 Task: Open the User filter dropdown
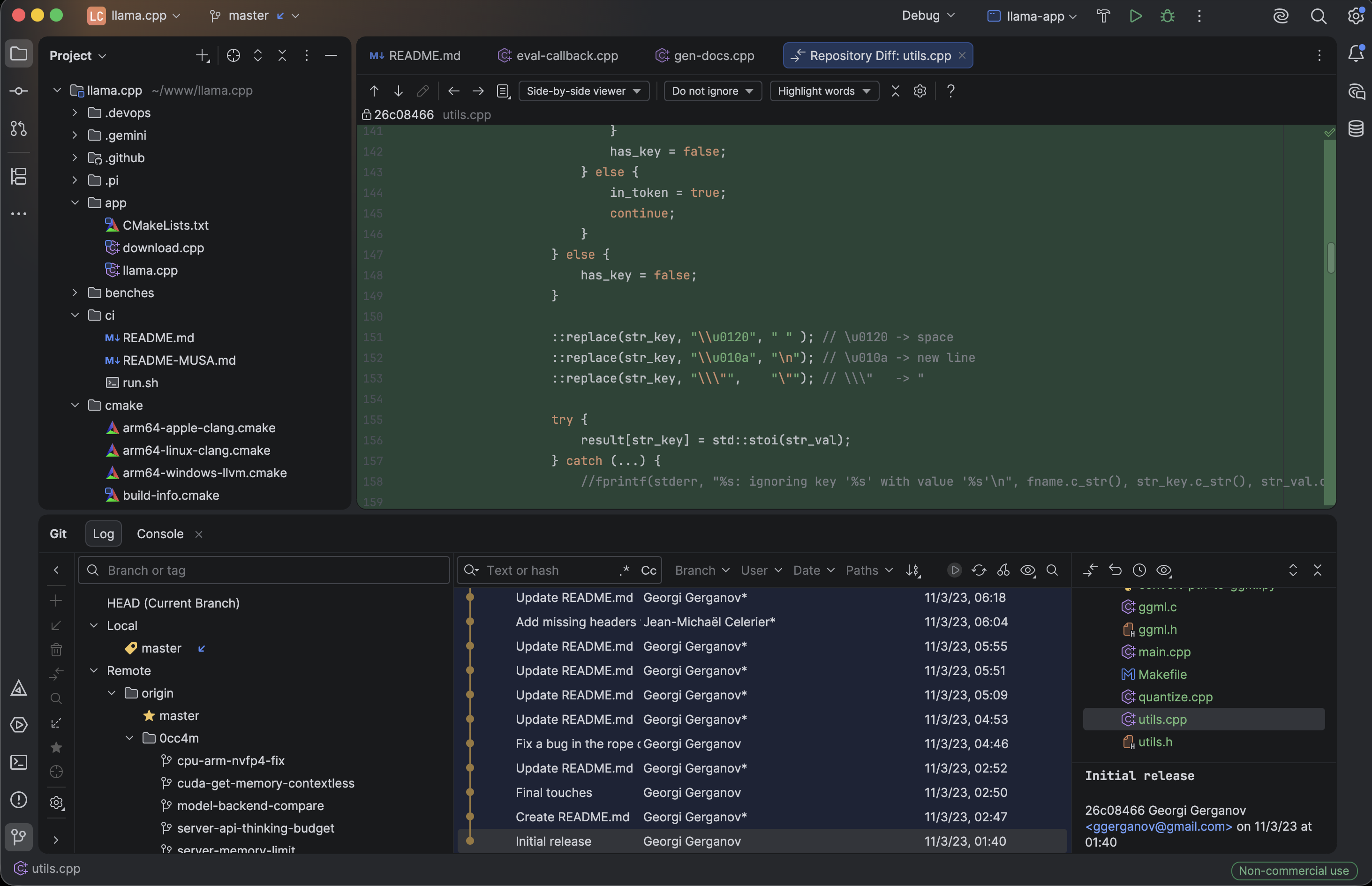coord(761,570)
